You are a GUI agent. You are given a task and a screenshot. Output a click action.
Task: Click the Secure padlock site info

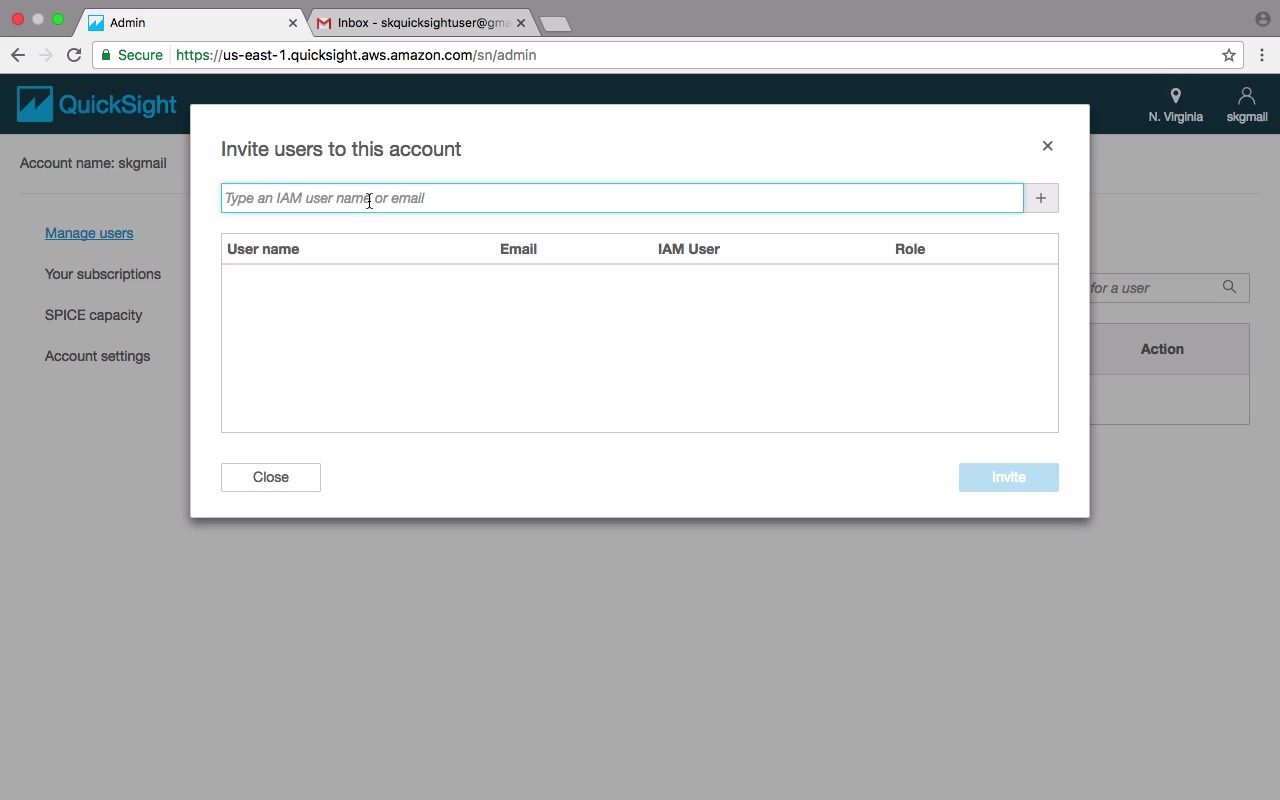tap(131, 55)
